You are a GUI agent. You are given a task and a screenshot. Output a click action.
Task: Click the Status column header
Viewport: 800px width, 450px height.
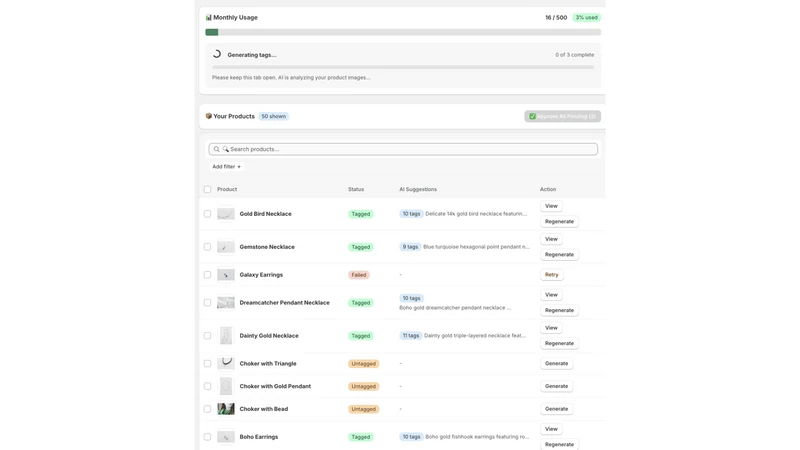[356, 189]
